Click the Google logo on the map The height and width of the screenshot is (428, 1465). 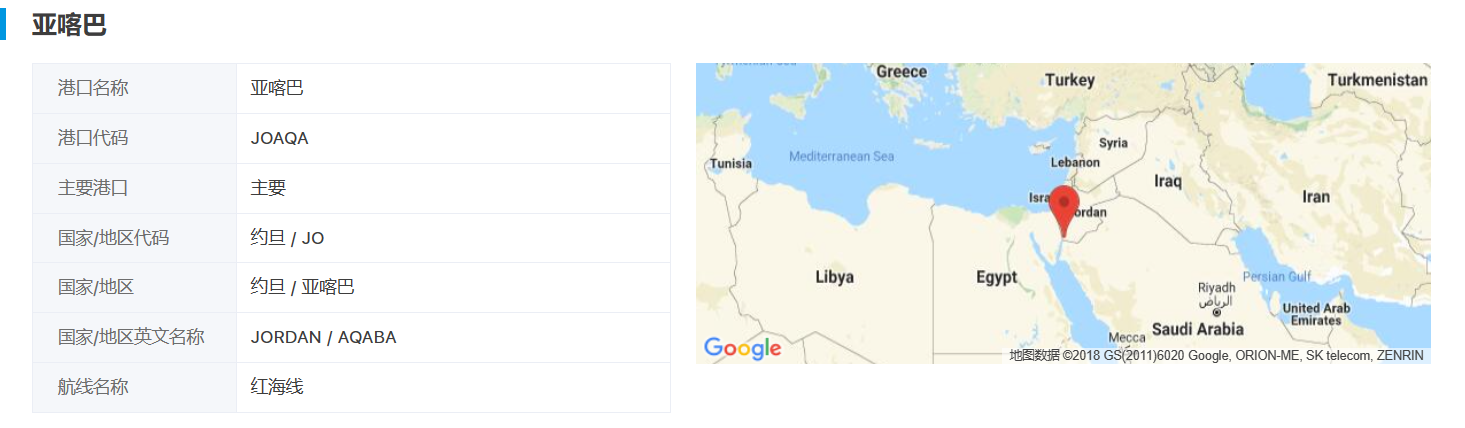click(742, 348)
